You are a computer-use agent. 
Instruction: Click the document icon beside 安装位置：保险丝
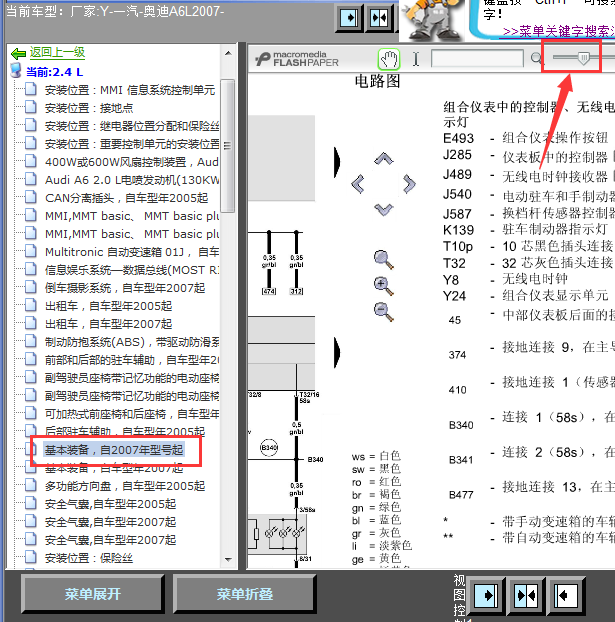click(31, 557)
